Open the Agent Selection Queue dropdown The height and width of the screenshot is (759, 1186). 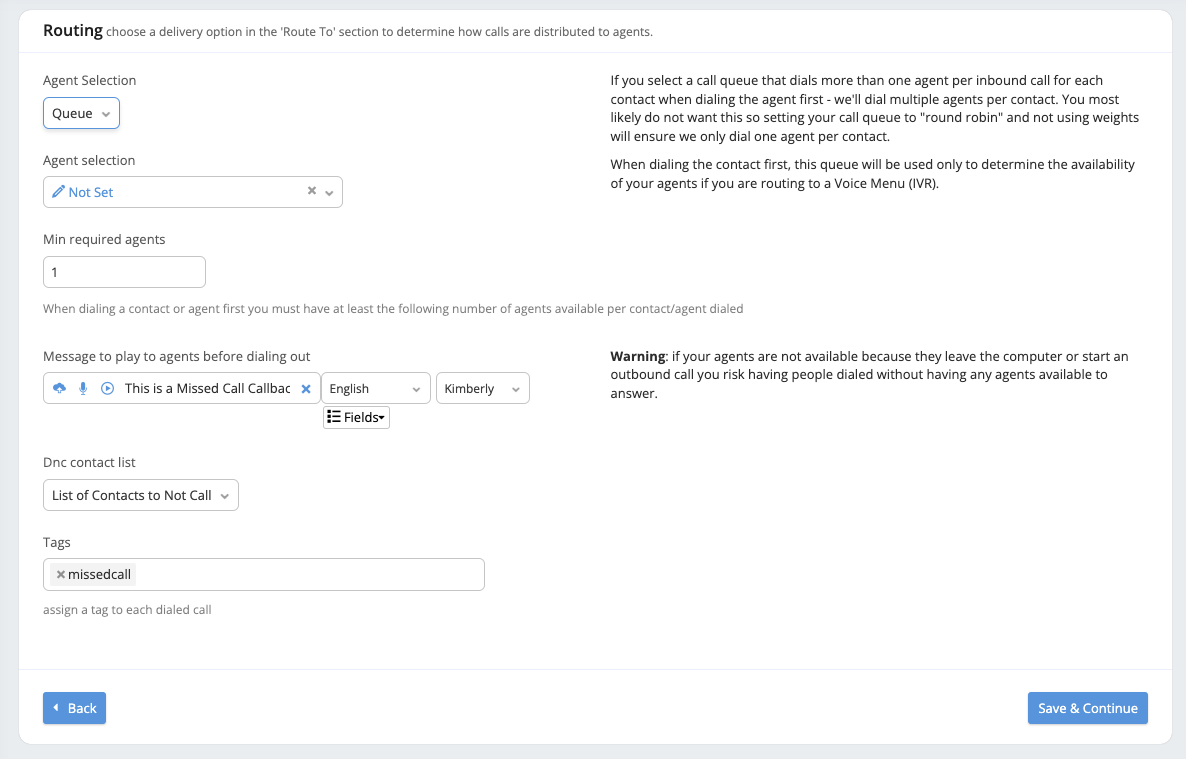[x=81, y=114]
